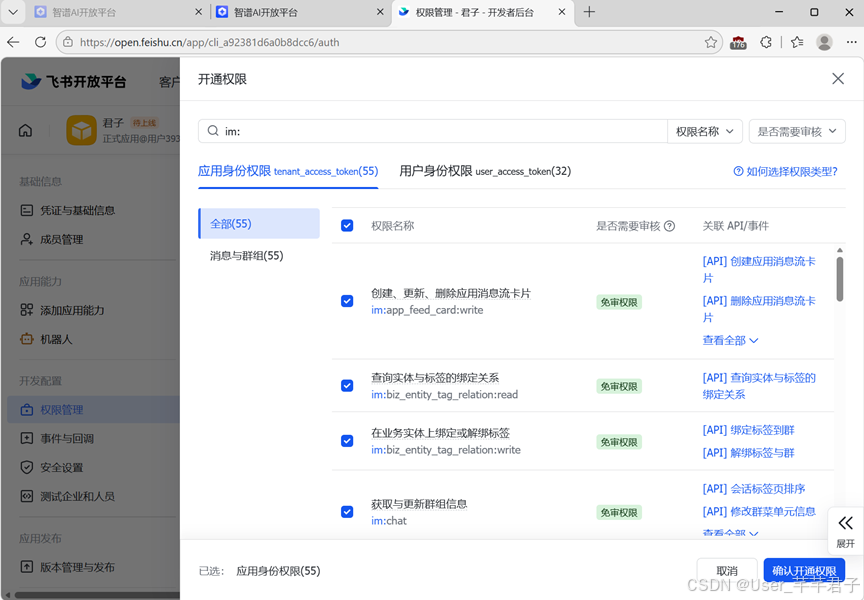Click the 安全设置 shield icon
This screenshot has height=600, width=864.
pyautogui.click(x=24, y=467)
